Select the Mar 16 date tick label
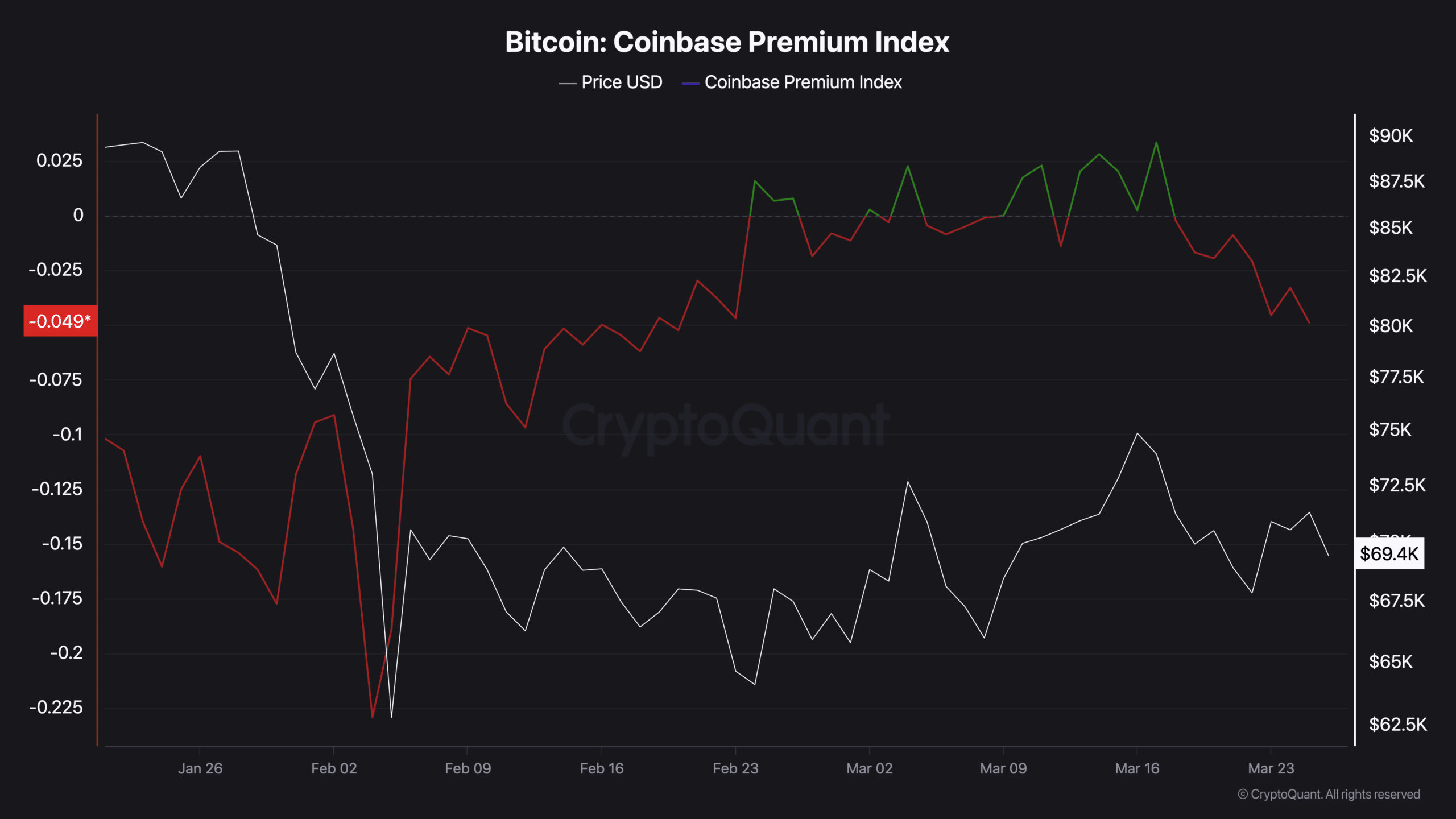 click(x=1137, y=768)
